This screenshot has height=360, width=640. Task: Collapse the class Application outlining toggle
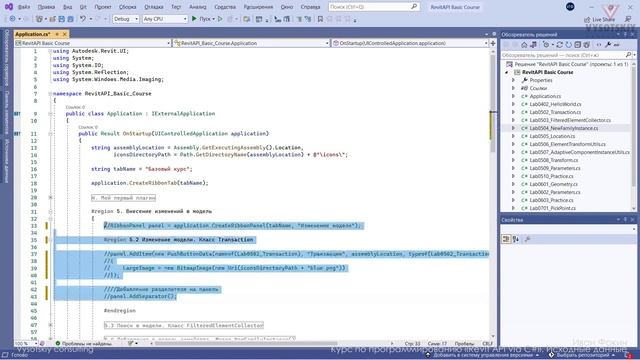click(x=50, y=113)
